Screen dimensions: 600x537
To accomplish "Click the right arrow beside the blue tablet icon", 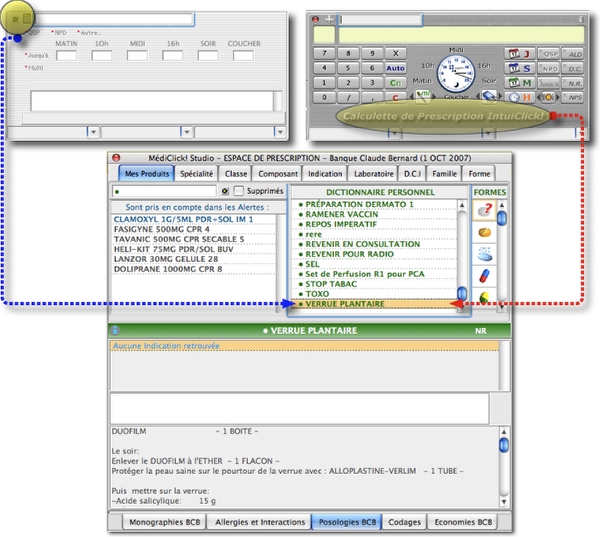I will (x=500, y=96).
